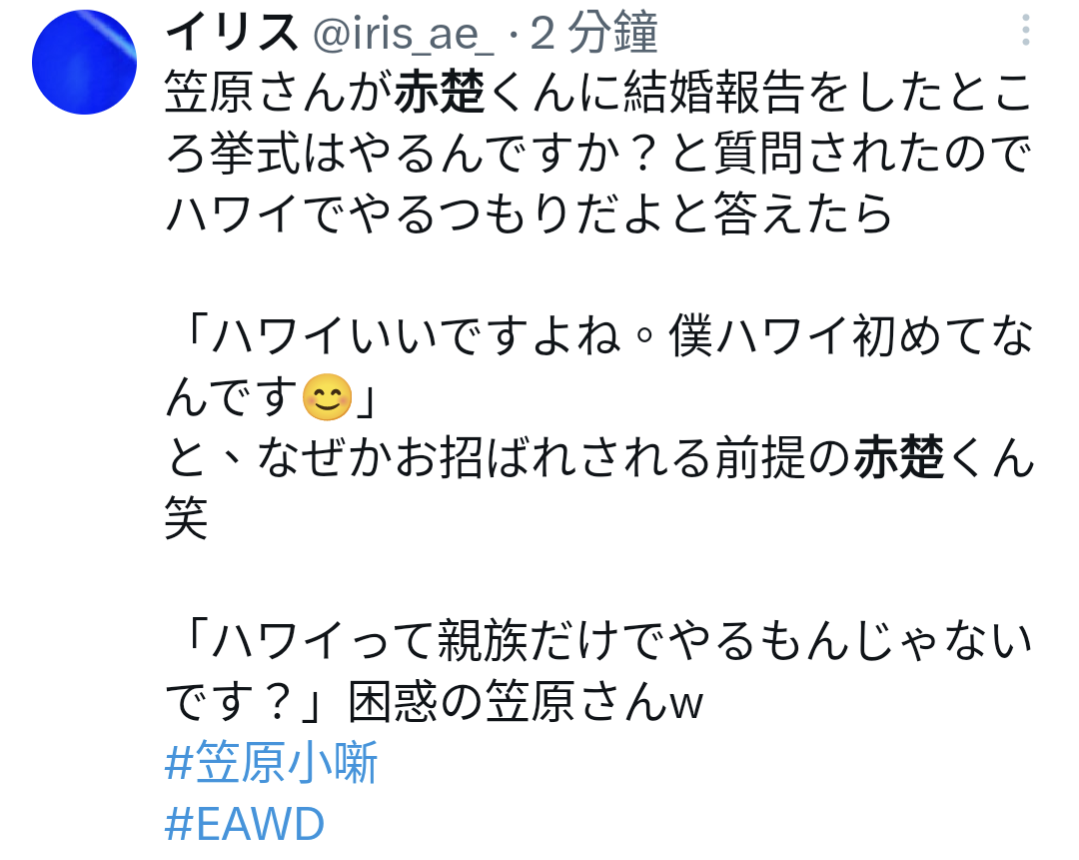Open the #EAWD hashtag
Image resolution: width=1079 pixels, height=860 pixels.
[245, 824]
